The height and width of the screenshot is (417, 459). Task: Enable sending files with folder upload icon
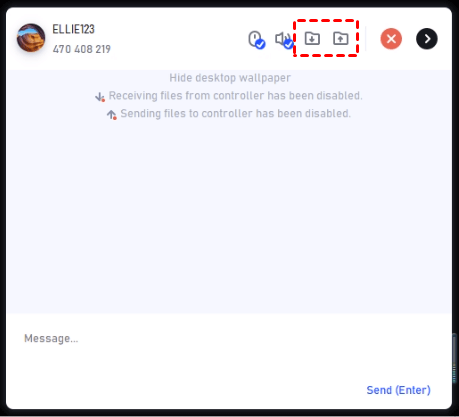pyautogui.click(x=340, y=39)
